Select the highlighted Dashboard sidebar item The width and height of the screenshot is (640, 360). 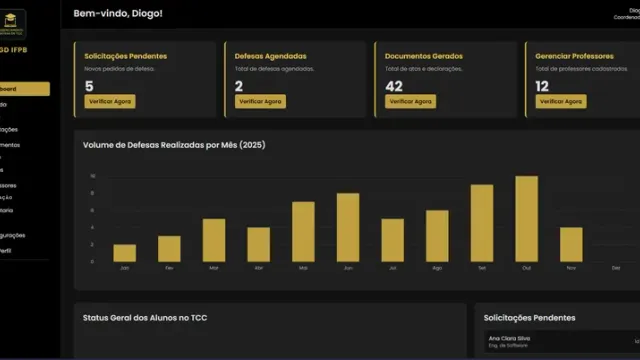pos(24,89)
